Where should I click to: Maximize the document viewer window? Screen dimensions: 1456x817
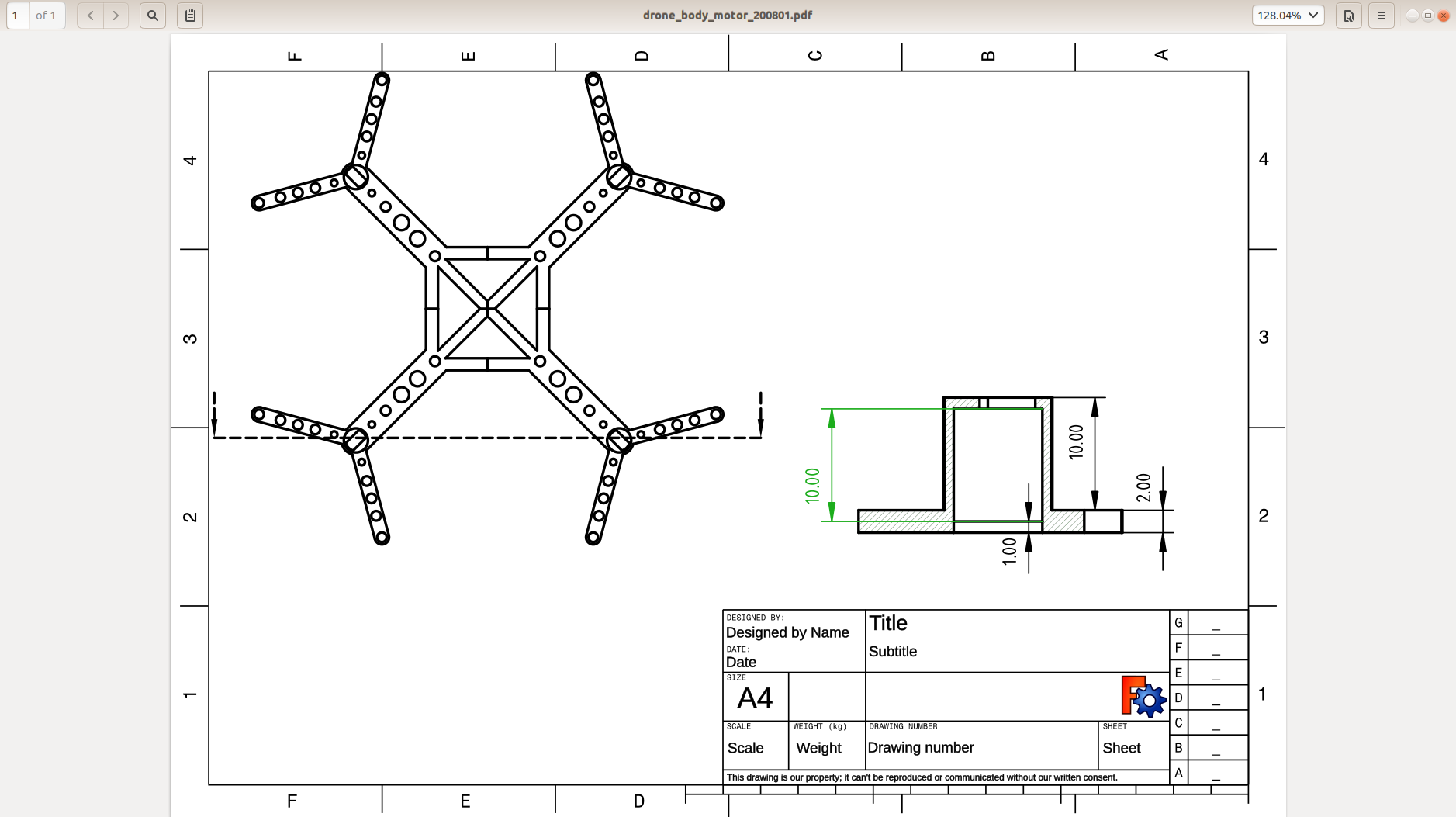point(1428,16)
